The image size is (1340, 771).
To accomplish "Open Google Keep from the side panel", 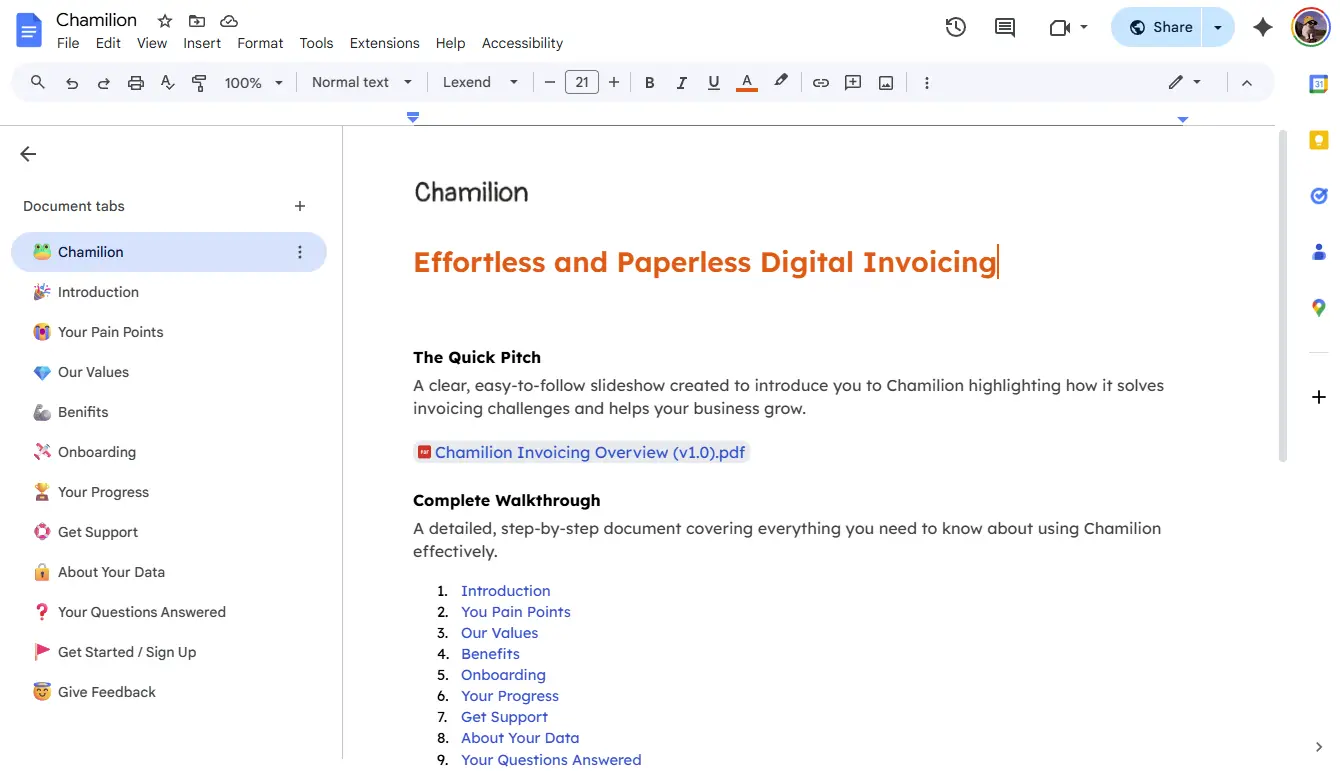I will click(1318, 140).
